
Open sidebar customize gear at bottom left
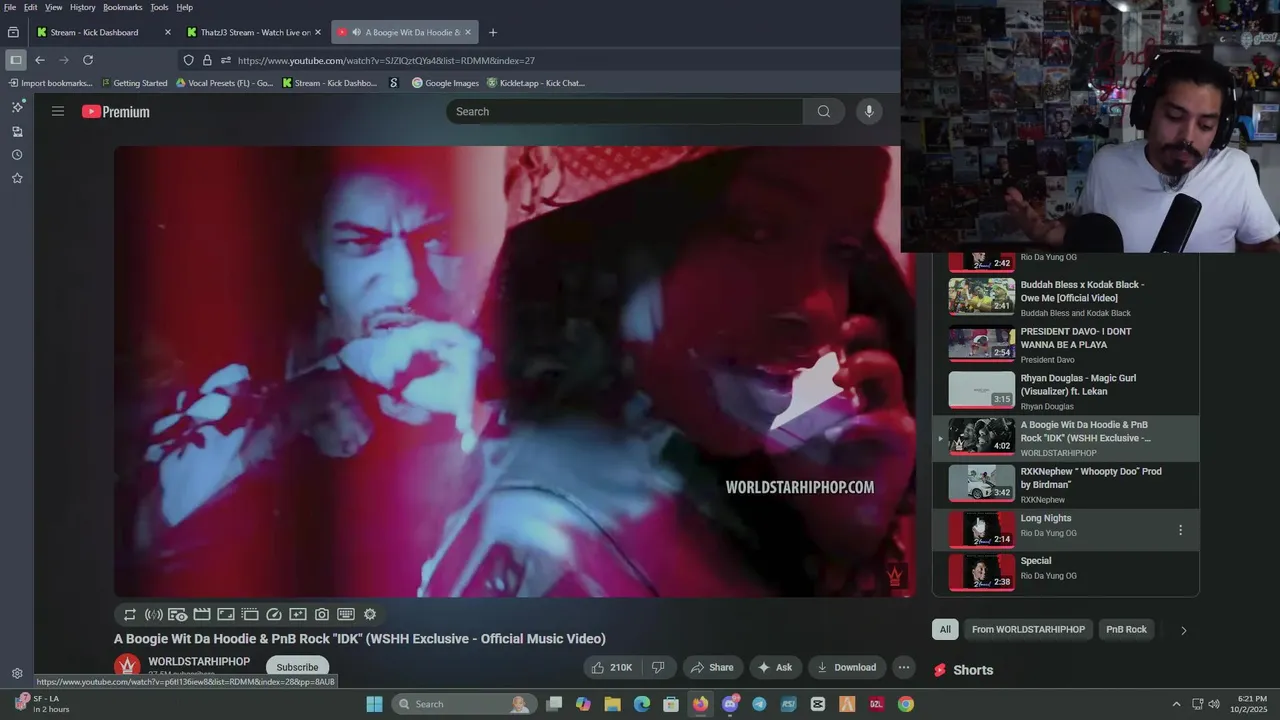[17, 674]
